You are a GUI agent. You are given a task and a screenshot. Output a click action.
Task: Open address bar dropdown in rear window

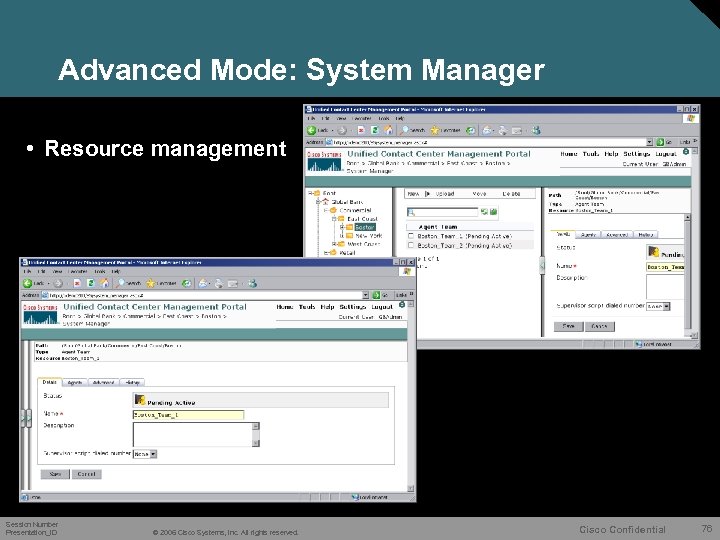pos(649,142)
